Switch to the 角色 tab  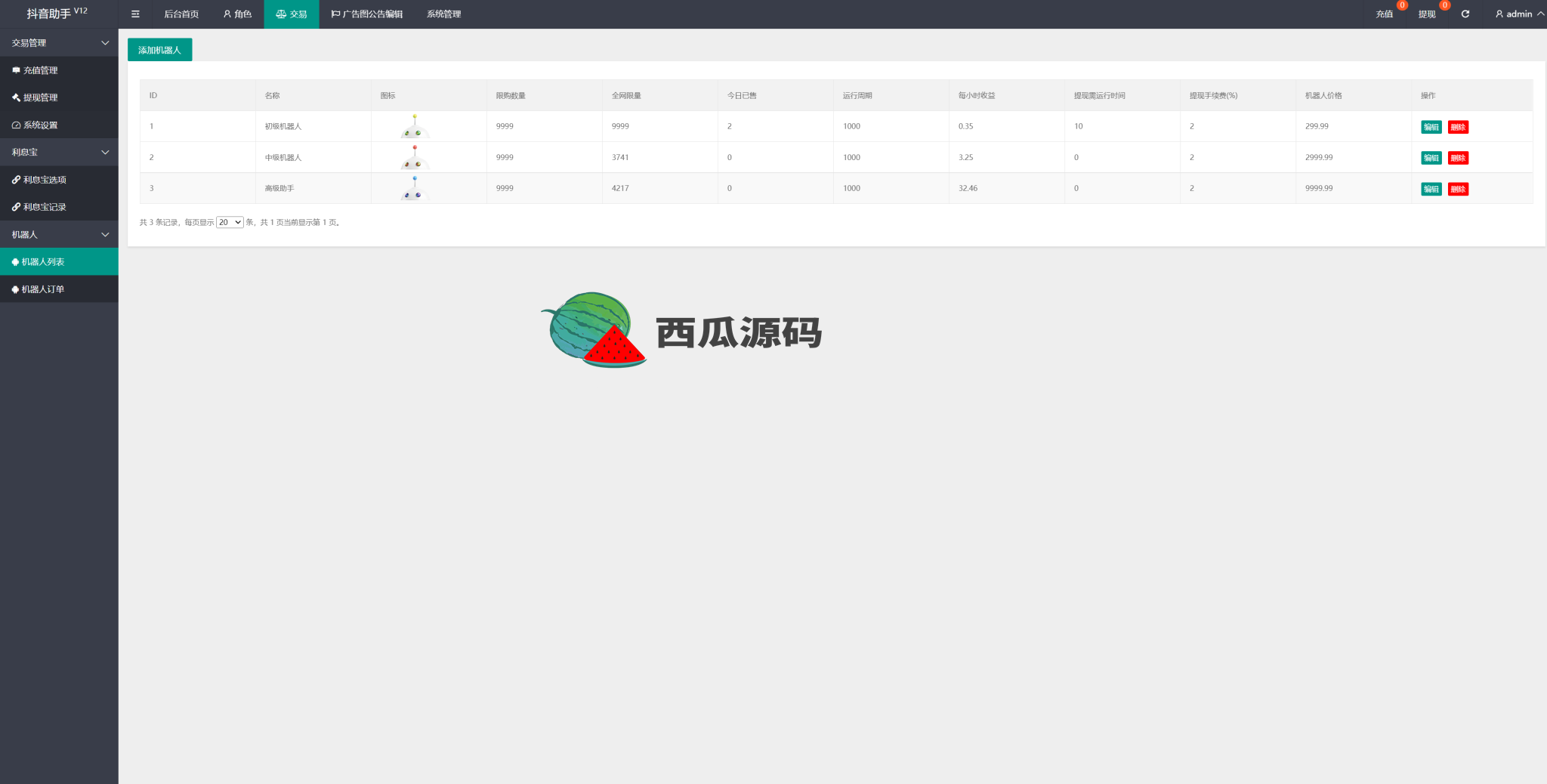tap(237, 14)
